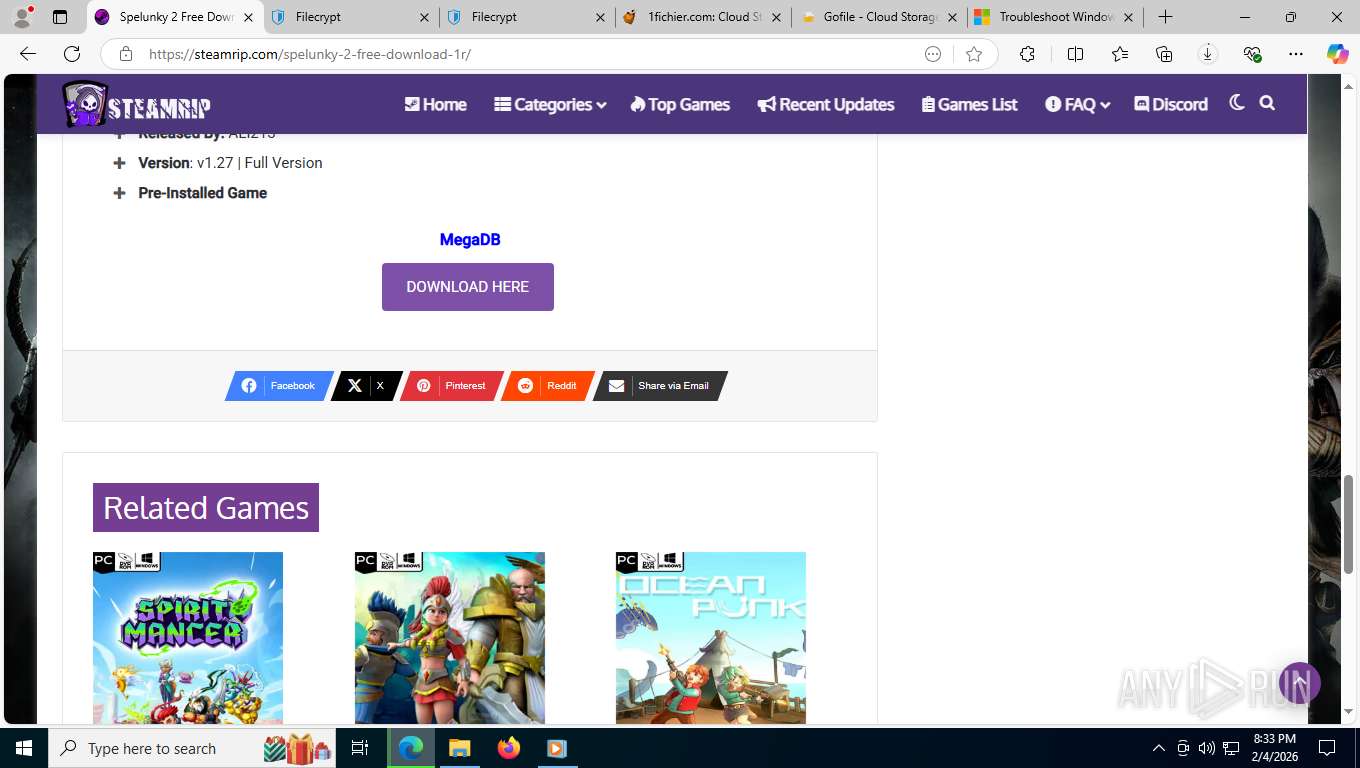Open the Spirit Mancer game thumbnail
Screen dimensions: 1360x768
coord(188,638)
